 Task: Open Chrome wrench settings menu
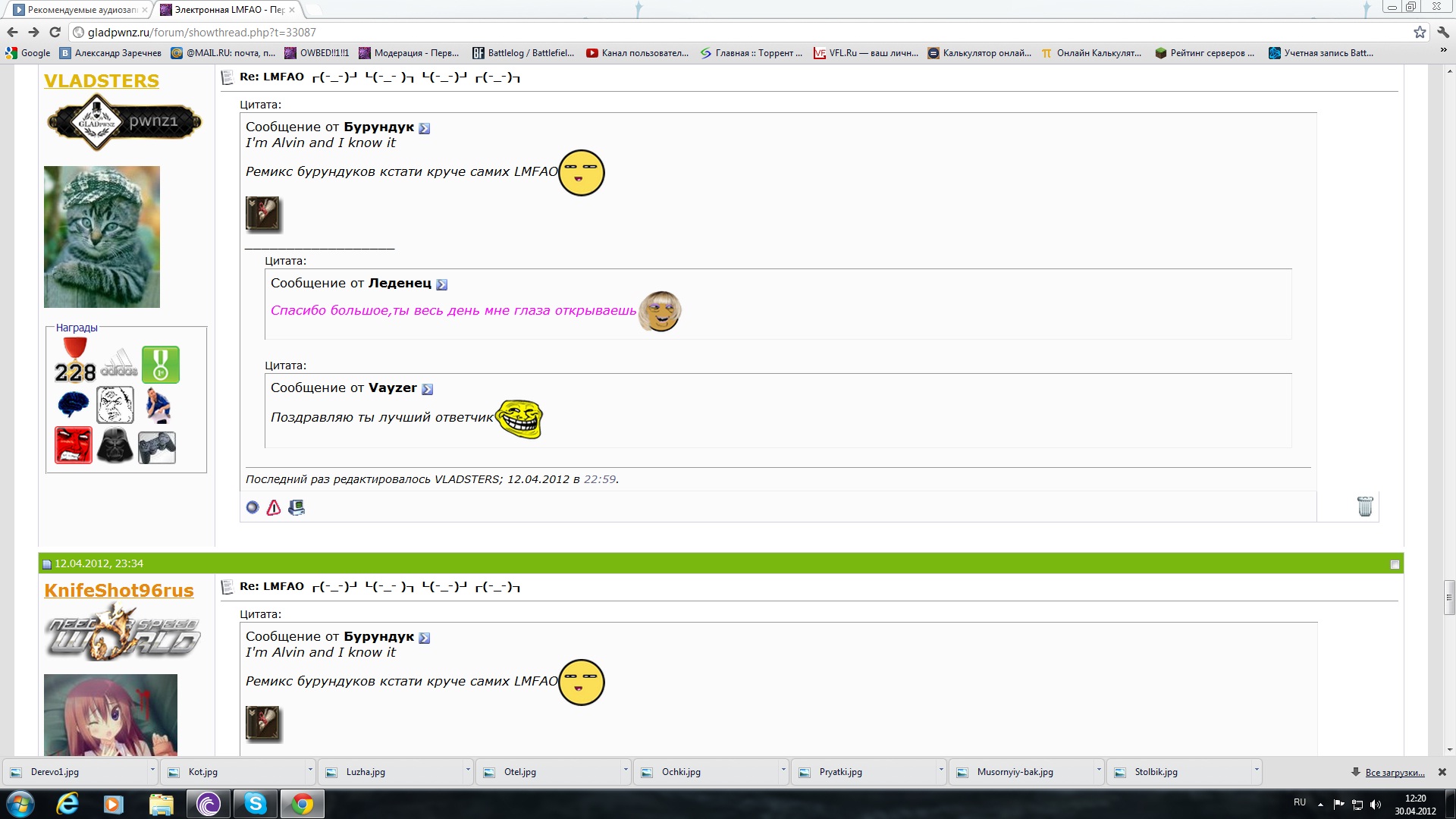pos(1443,32)
